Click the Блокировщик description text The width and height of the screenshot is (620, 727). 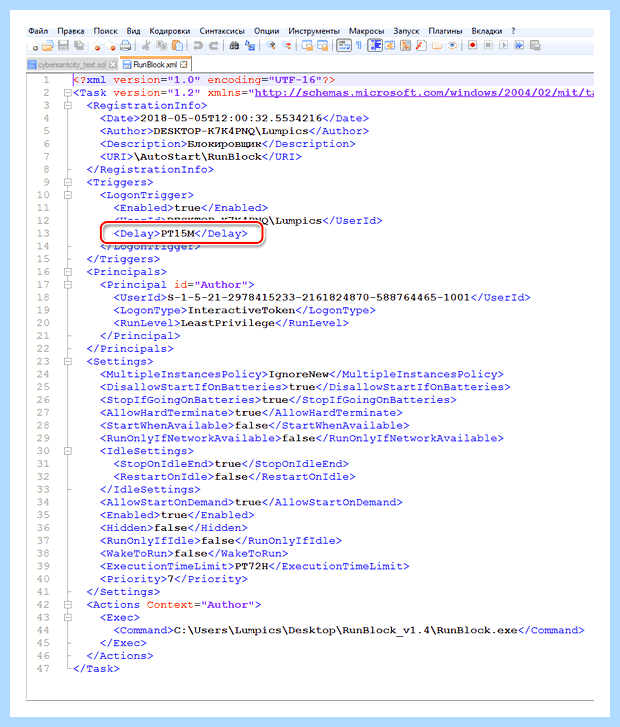224,144
